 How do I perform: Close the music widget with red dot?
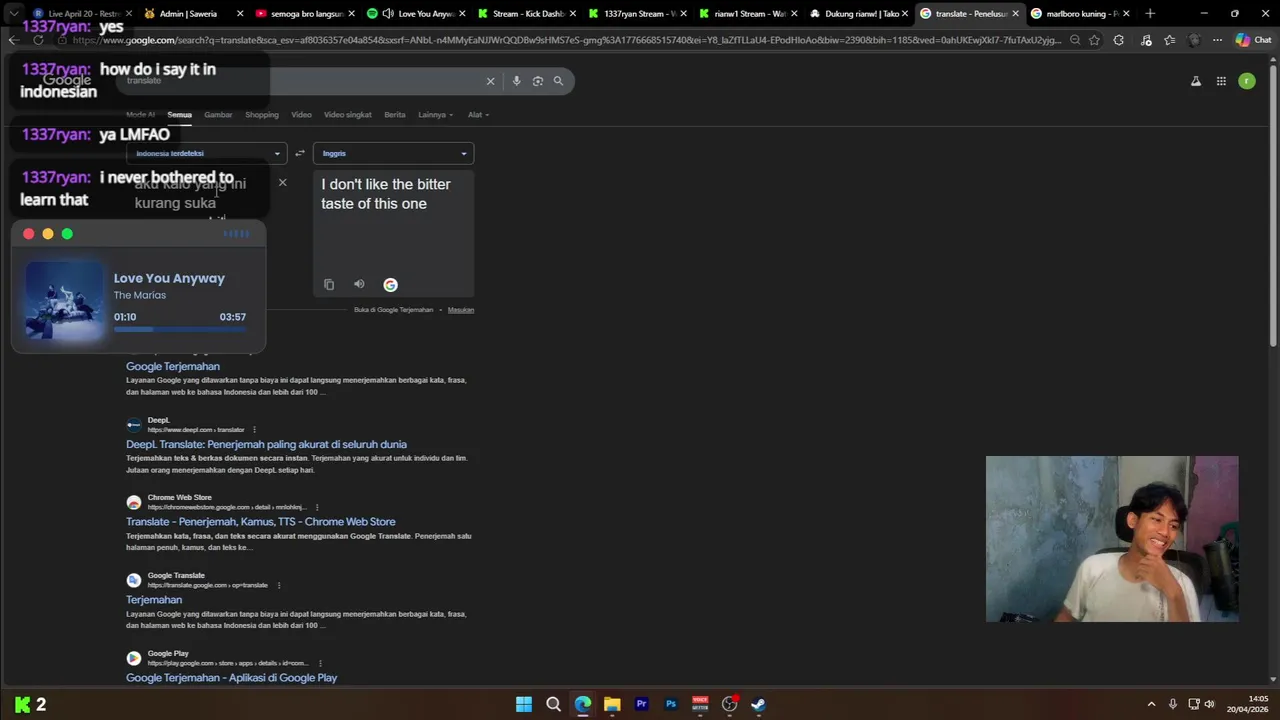[x=28, y=234]
